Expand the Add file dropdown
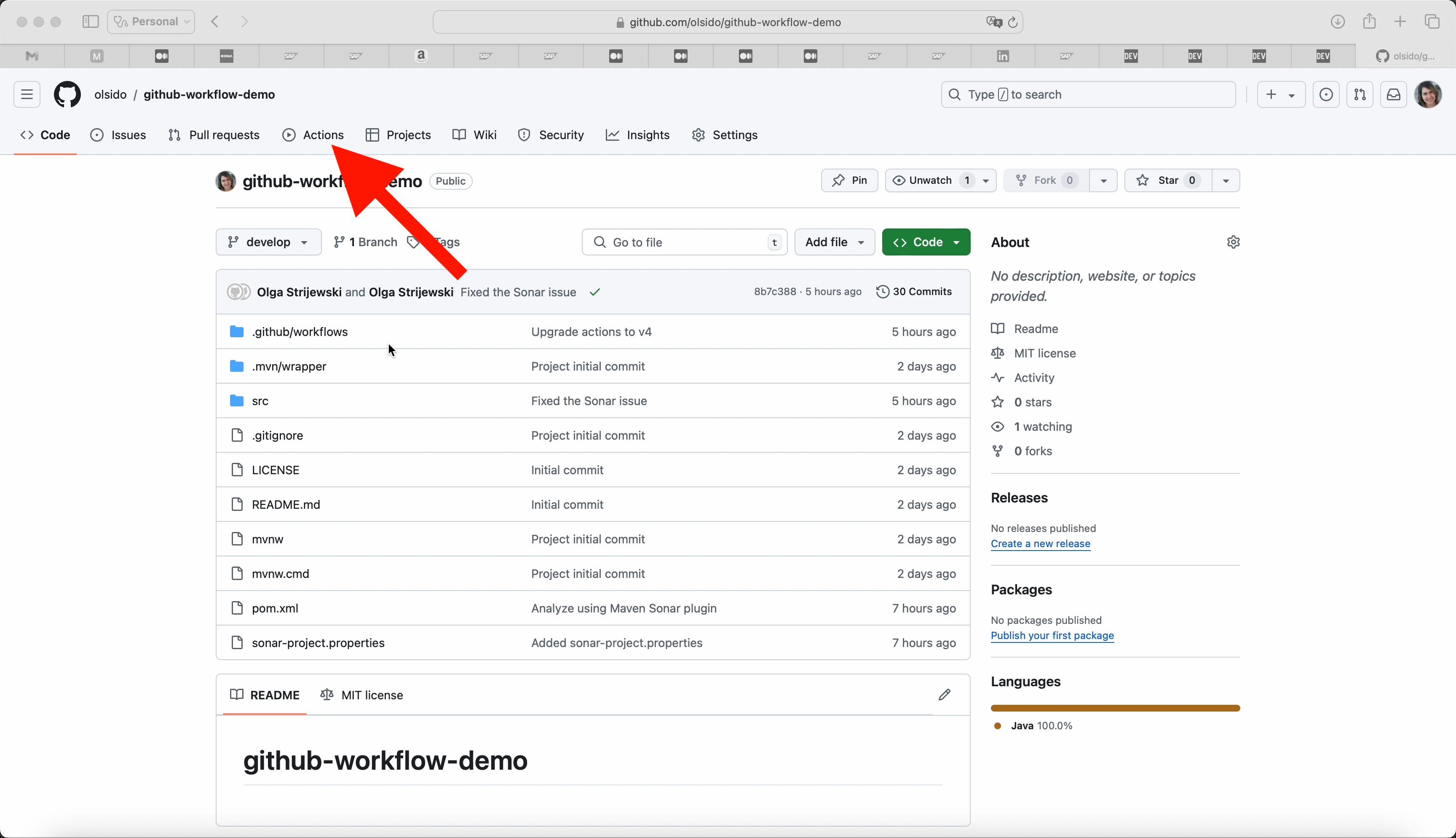Screen dimensions: 1456x838 coord(835,242)
